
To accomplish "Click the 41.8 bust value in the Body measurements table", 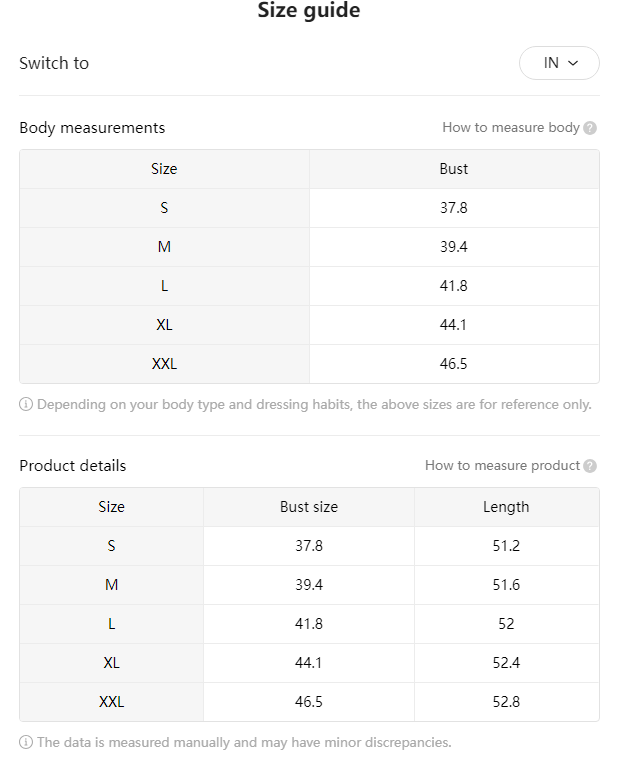I will [454, 286].
